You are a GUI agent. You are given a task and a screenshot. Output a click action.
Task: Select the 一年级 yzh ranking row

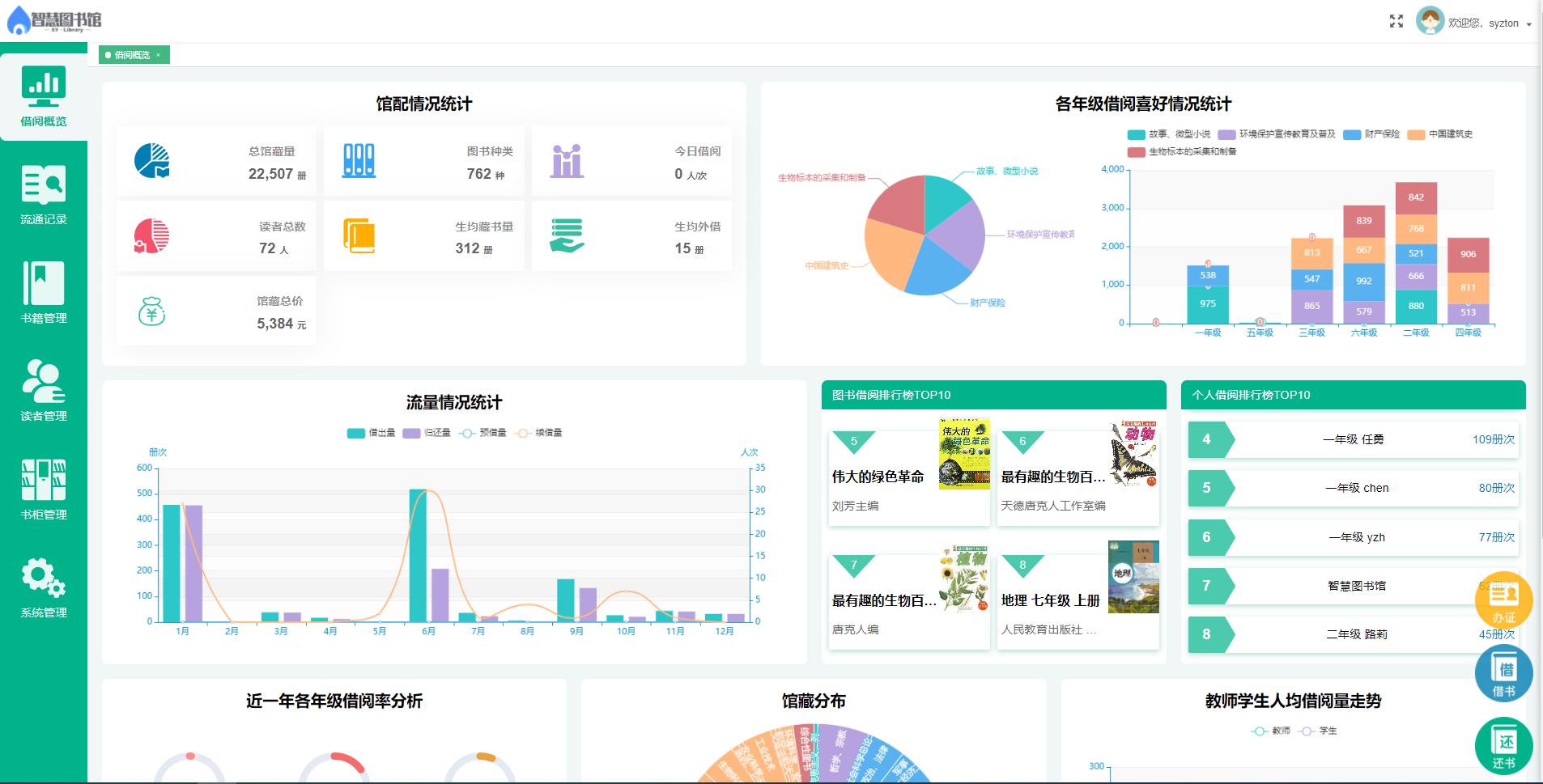[1353, 537]
